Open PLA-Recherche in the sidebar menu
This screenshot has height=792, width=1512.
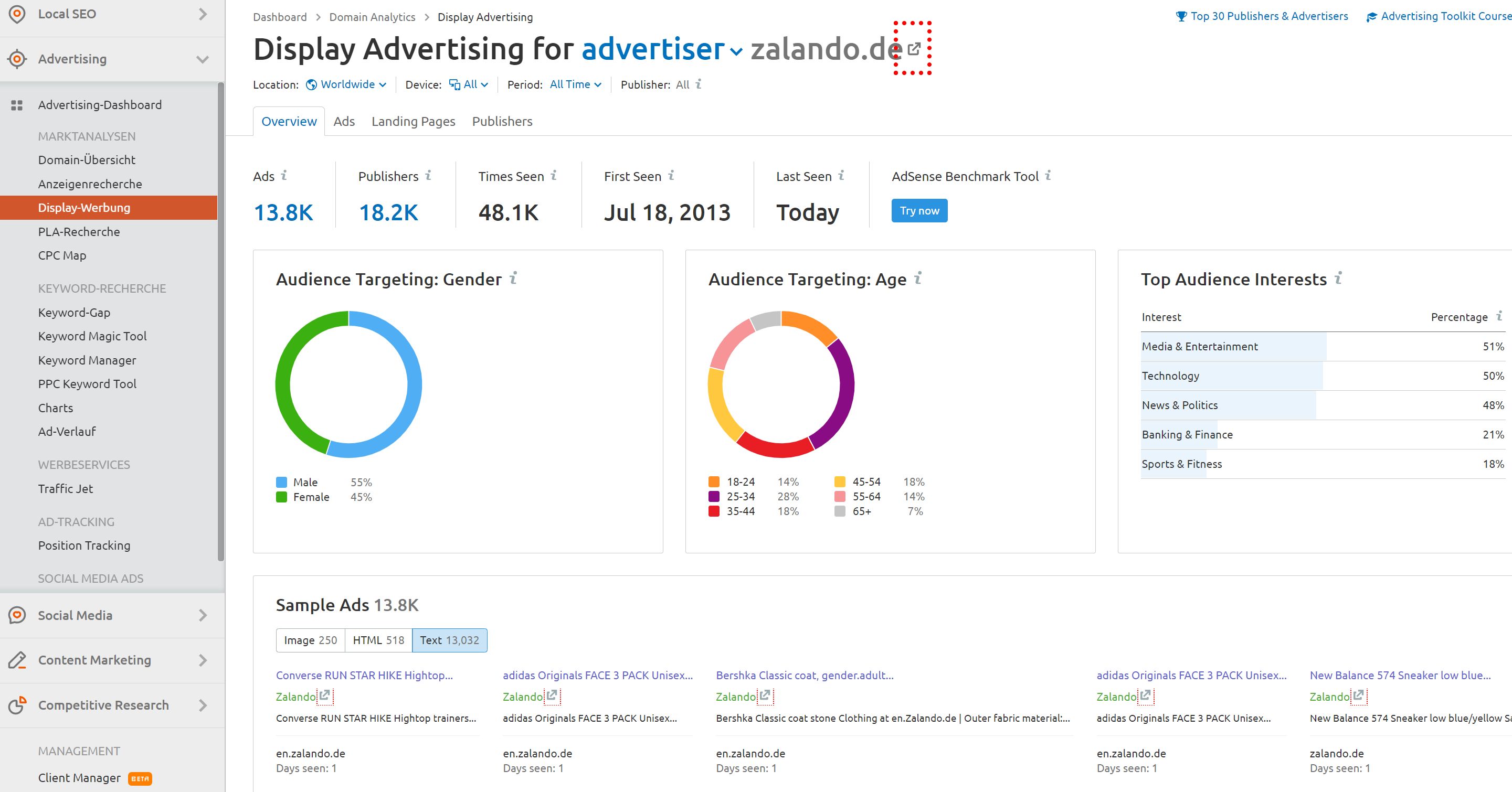(79, 232)
